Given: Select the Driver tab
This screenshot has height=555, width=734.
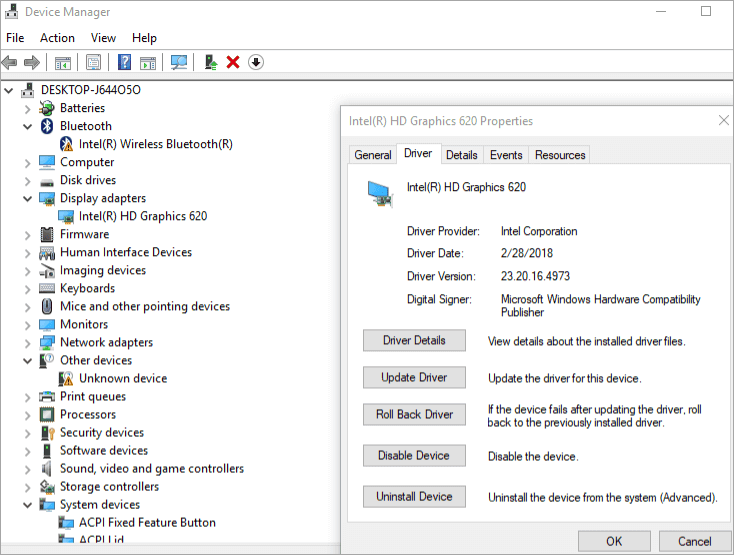Looking at the screenshot, I should pyautogui.click(x=418, y=153).
